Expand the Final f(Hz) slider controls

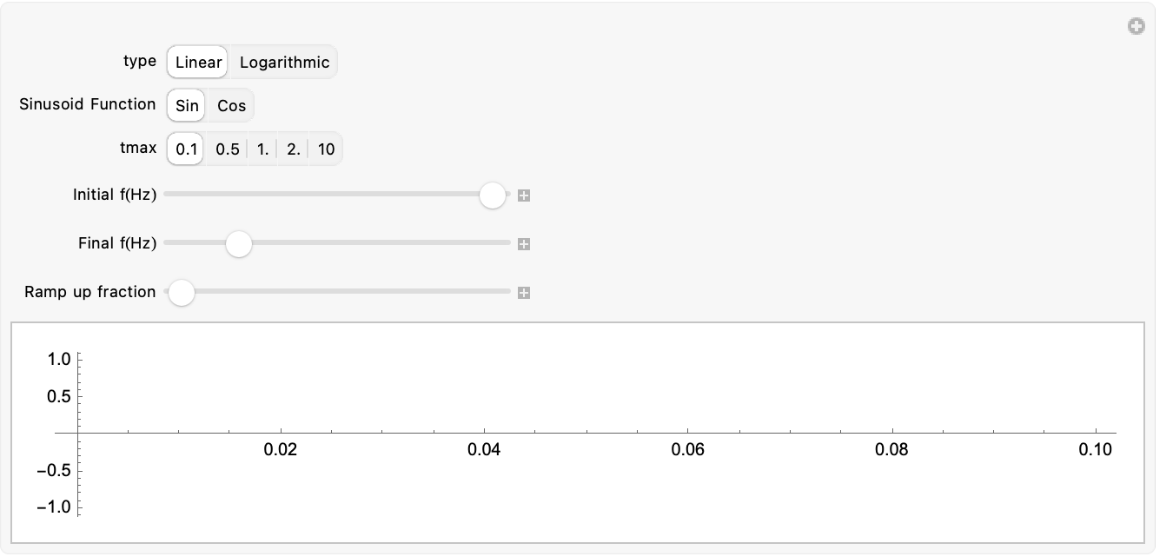(x=523, y=244)
